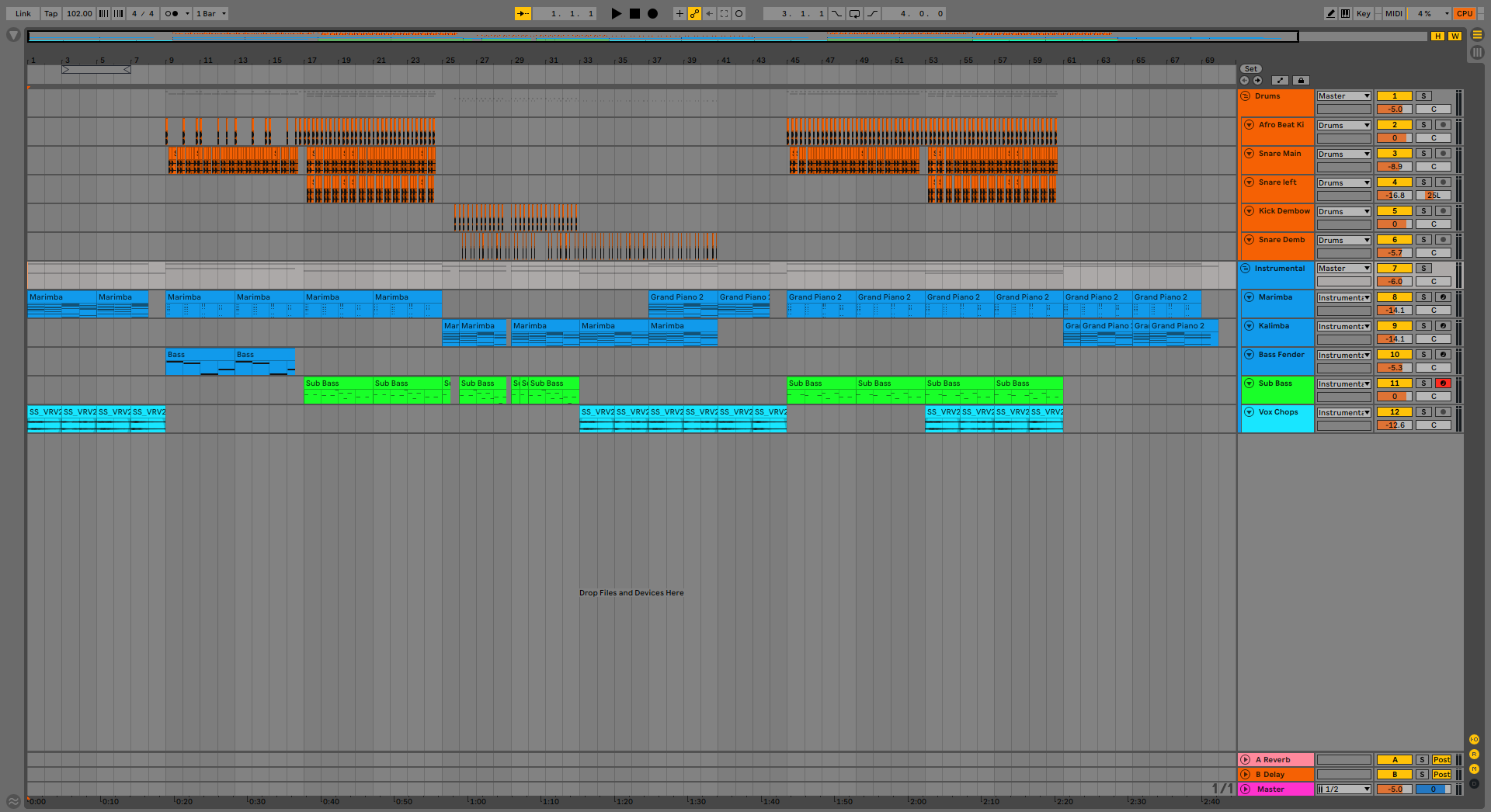Screen dimensions: 1491x812
Task: Toggle the Computer MIDI Keyboard button
Action: (x=1345, y=13)
